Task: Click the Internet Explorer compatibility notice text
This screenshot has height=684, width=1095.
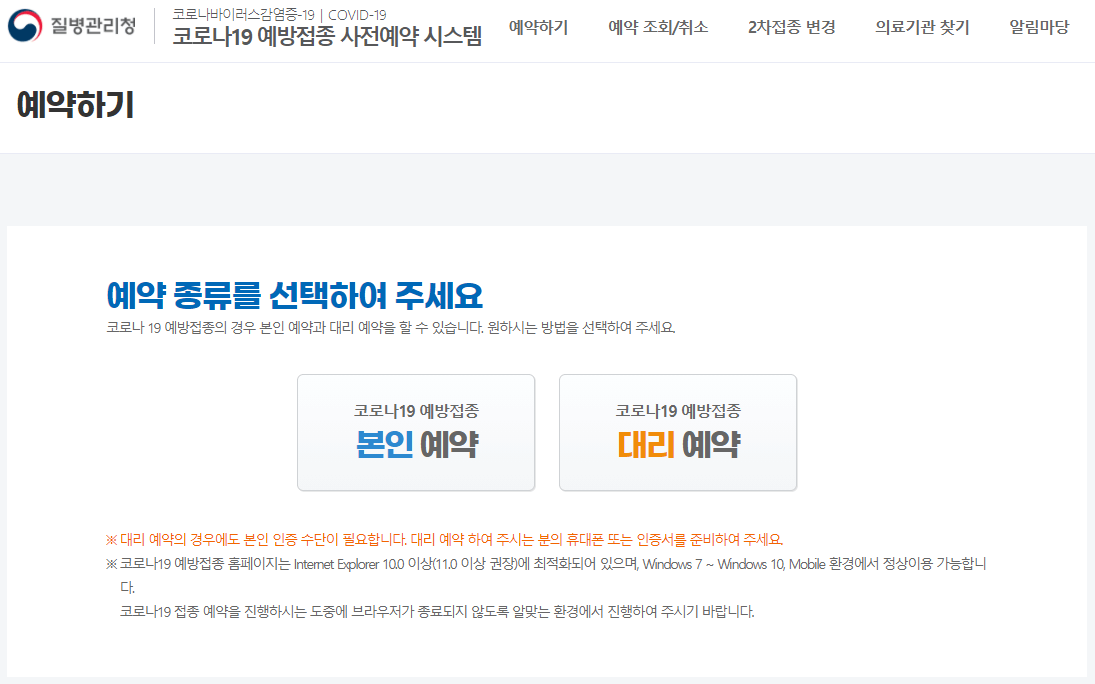Action: tap(546, 575)
